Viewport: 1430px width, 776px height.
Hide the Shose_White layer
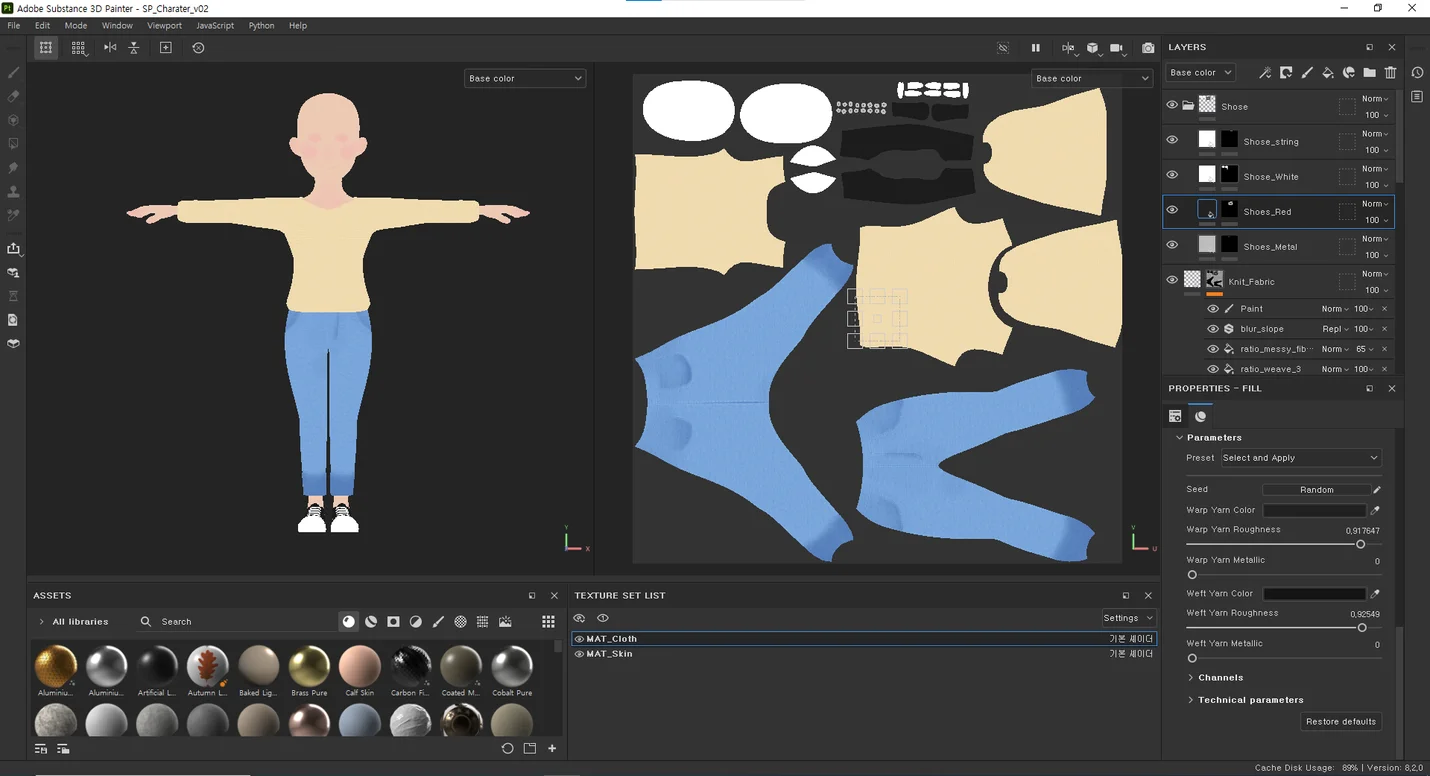coord(1172,175)
